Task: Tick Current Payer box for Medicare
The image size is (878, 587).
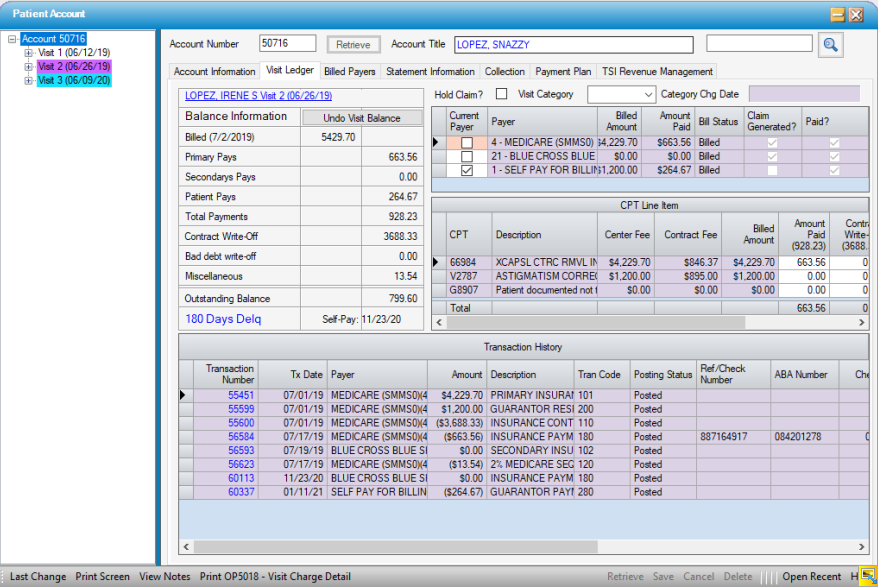Action: [x=466, y=143]
